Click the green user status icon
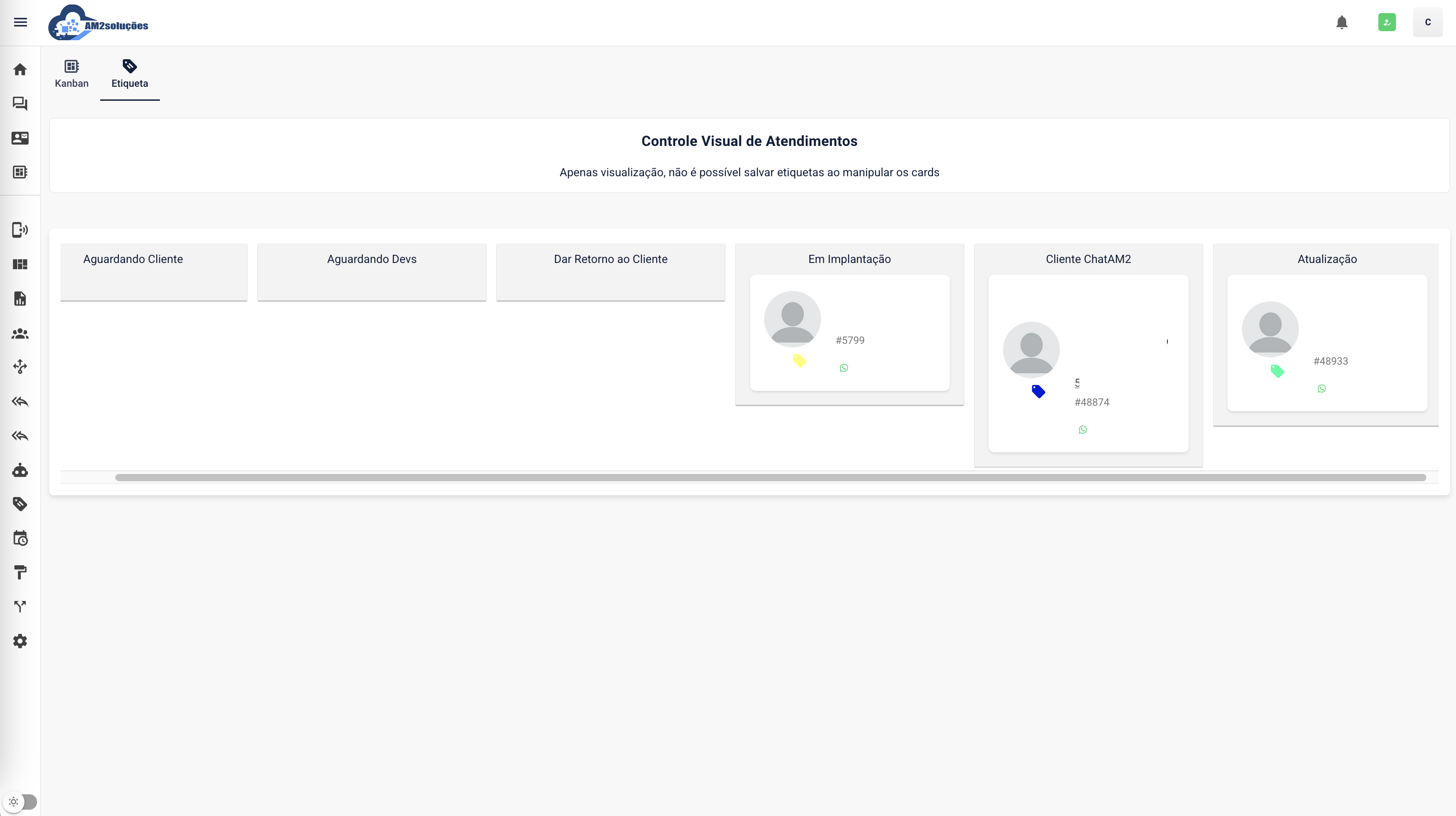The height and width of the screenshot is (816, 1456). (x=1387, y=22)
